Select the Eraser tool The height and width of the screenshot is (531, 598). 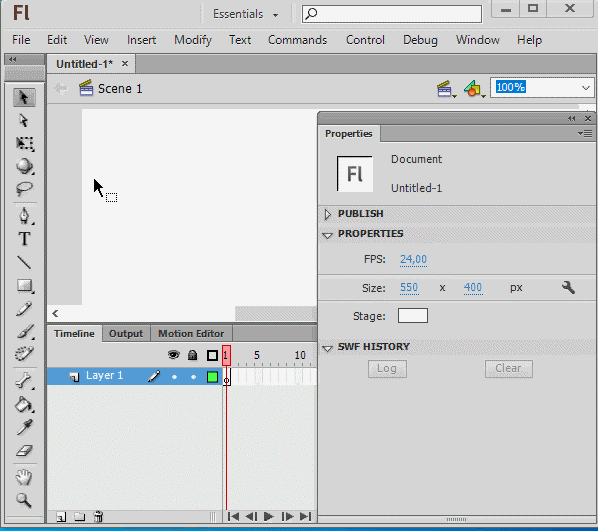(x=24, y=451)
